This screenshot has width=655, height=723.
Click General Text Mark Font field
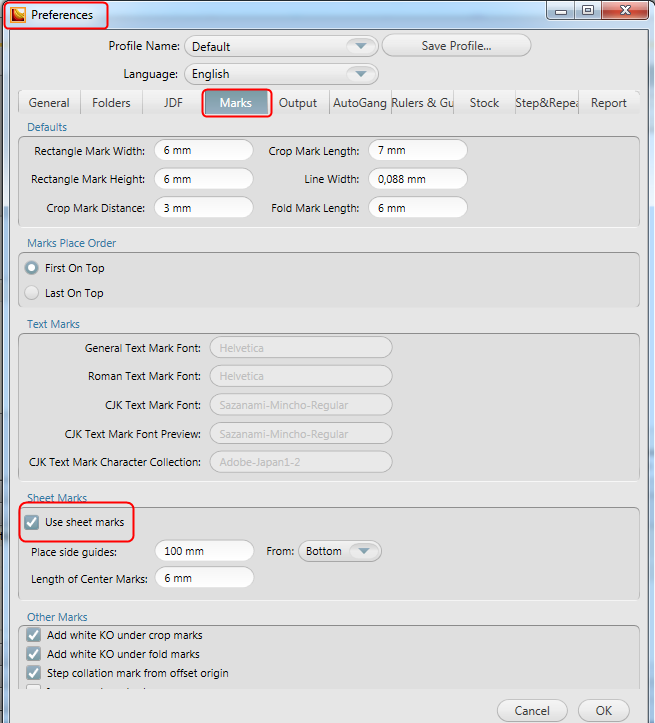(301, 348)
